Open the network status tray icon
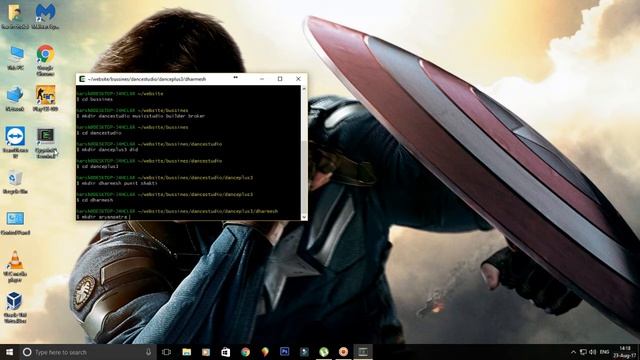Screen dimensions: 640x360 pyautogui.click(x=583, y=352)
